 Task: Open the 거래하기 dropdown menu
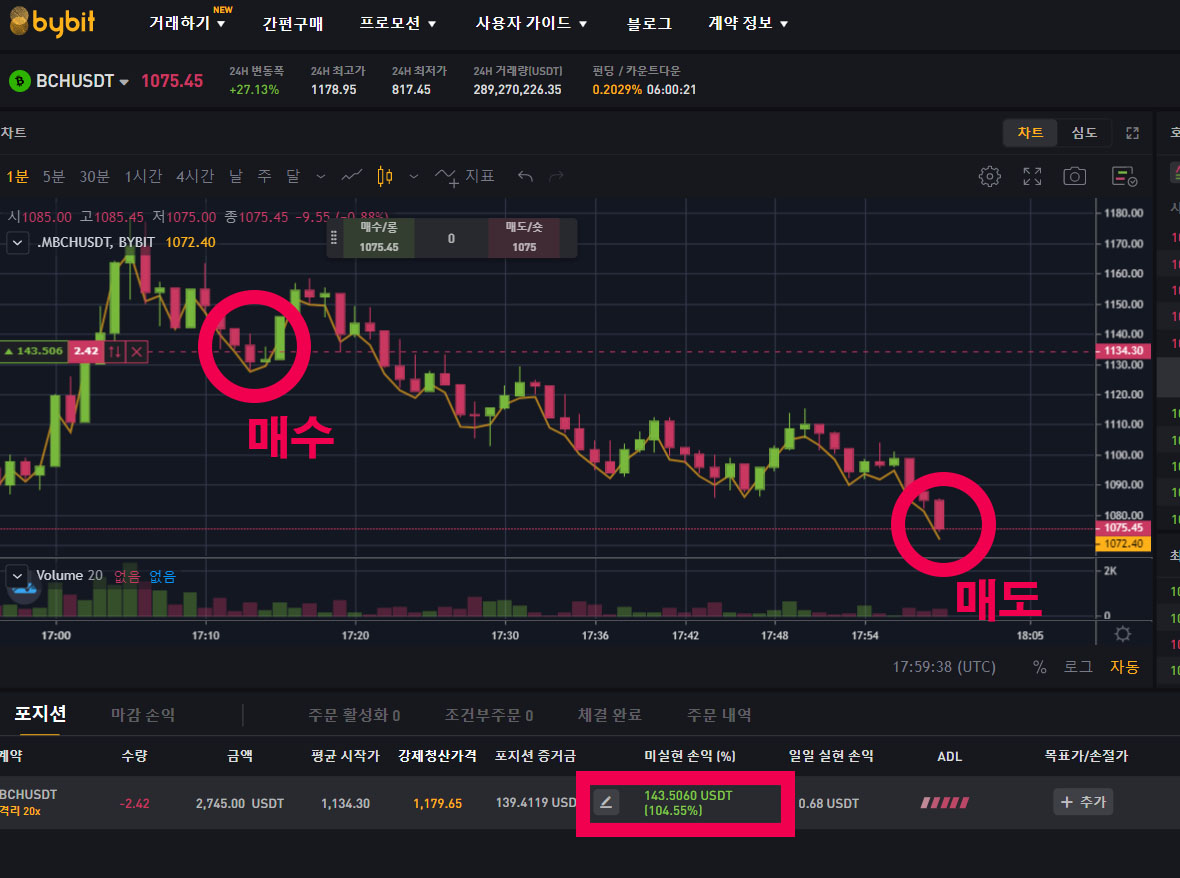pos(187,23)
